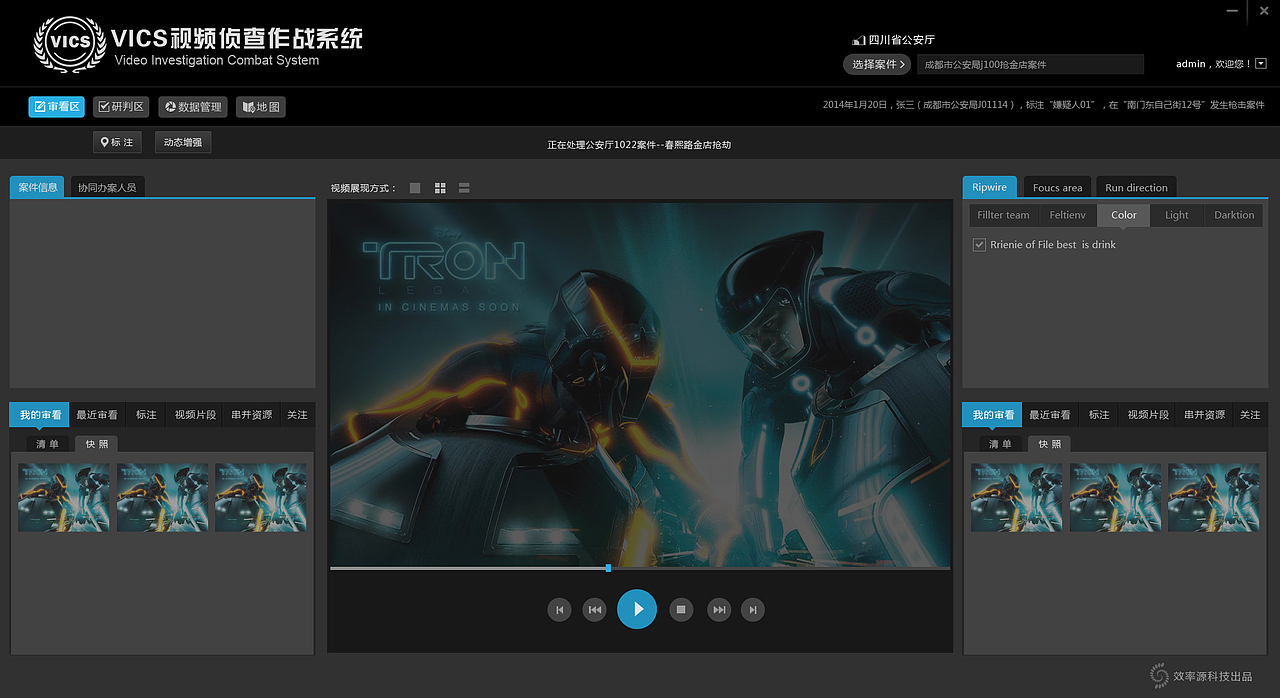Open first snapshot thumbnail in right panel
Viewport: 1280px width, 698px height.
click(x=1017, y=497)
